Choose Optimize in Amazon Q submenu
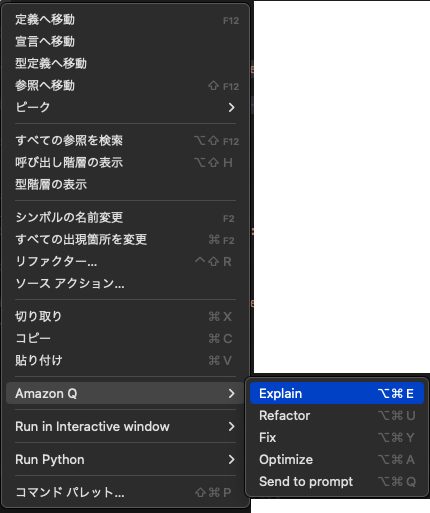 click(337, 460)
